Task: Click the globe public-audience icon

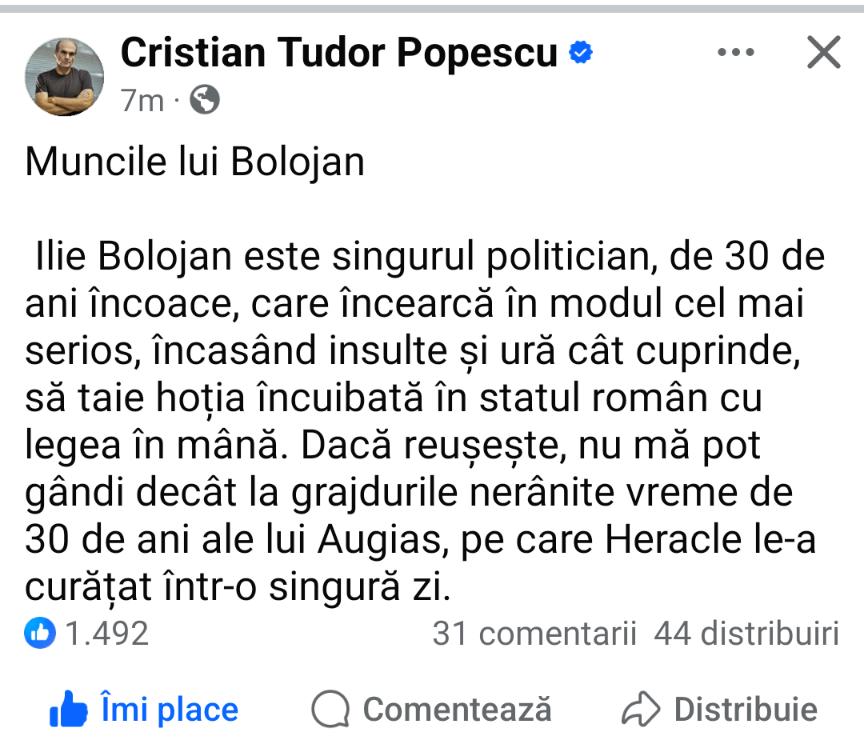Action: tap(204, 99)
